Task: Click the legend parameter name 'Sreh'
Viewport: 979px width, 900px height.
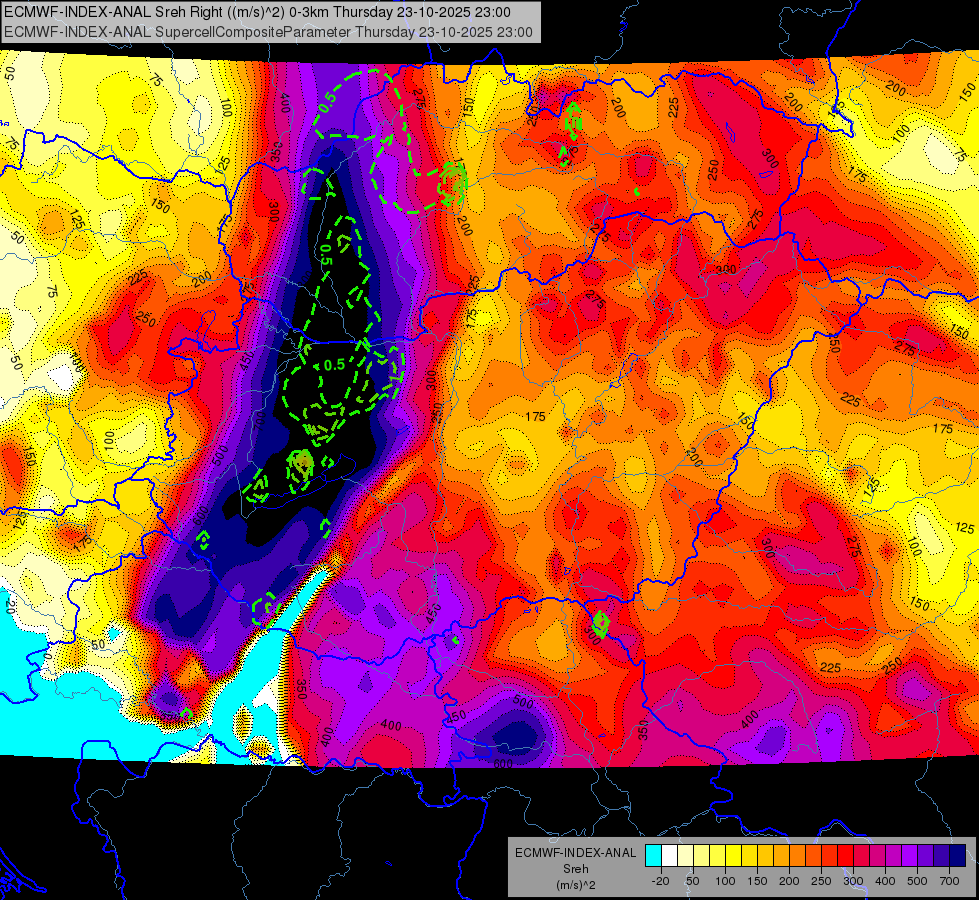Action: (576, 869)
